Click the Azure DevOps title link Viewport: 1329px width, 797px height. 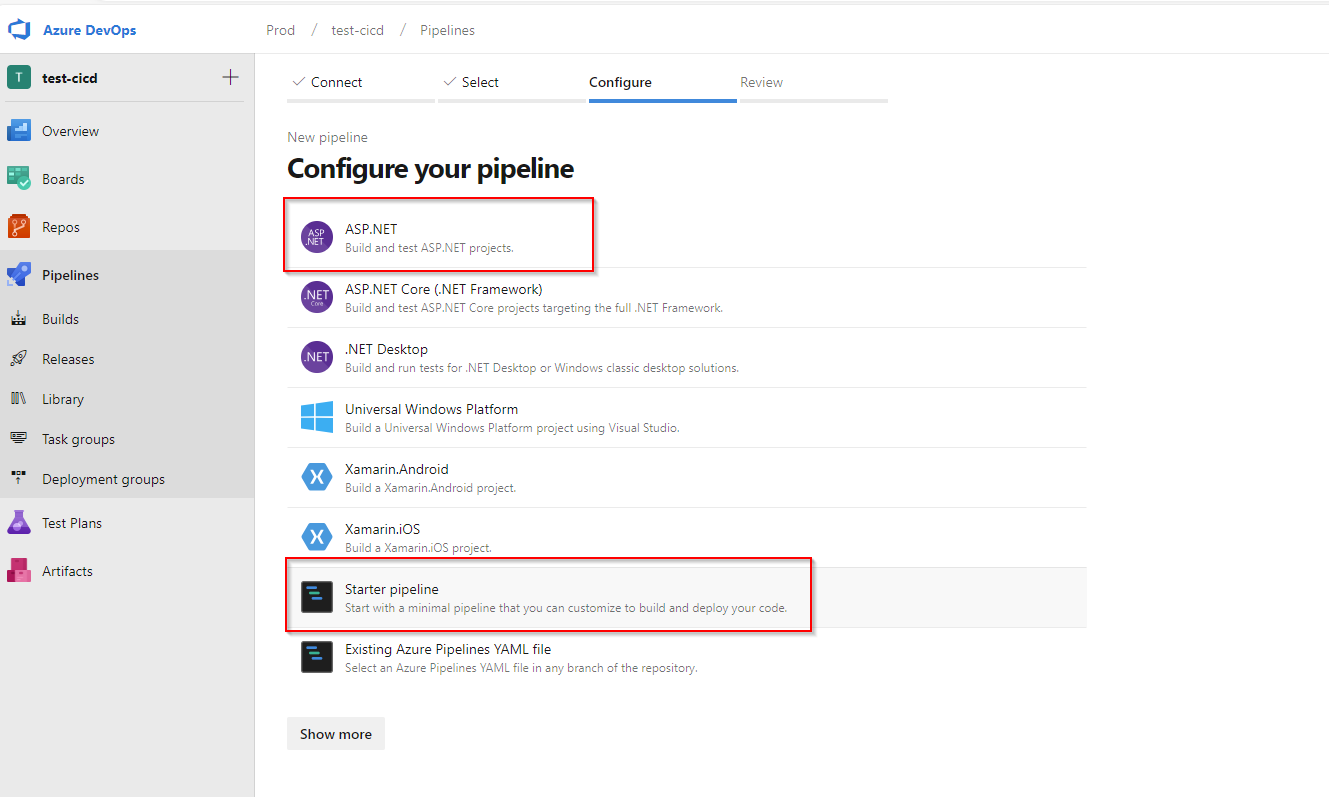(x=89, y=30)
